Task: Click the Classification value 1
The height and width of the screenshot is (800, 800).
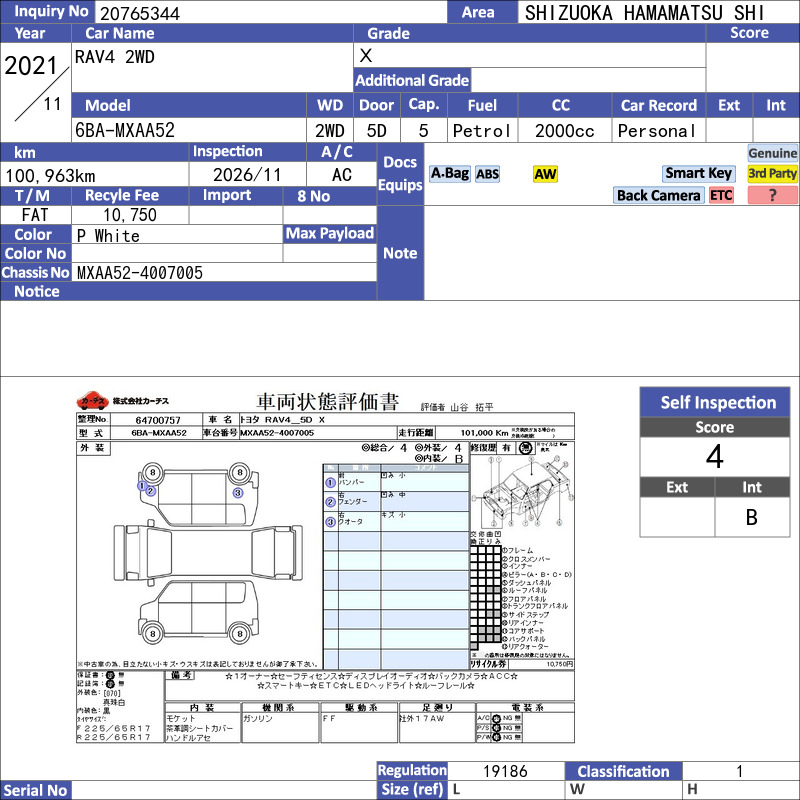Action: 739,771
